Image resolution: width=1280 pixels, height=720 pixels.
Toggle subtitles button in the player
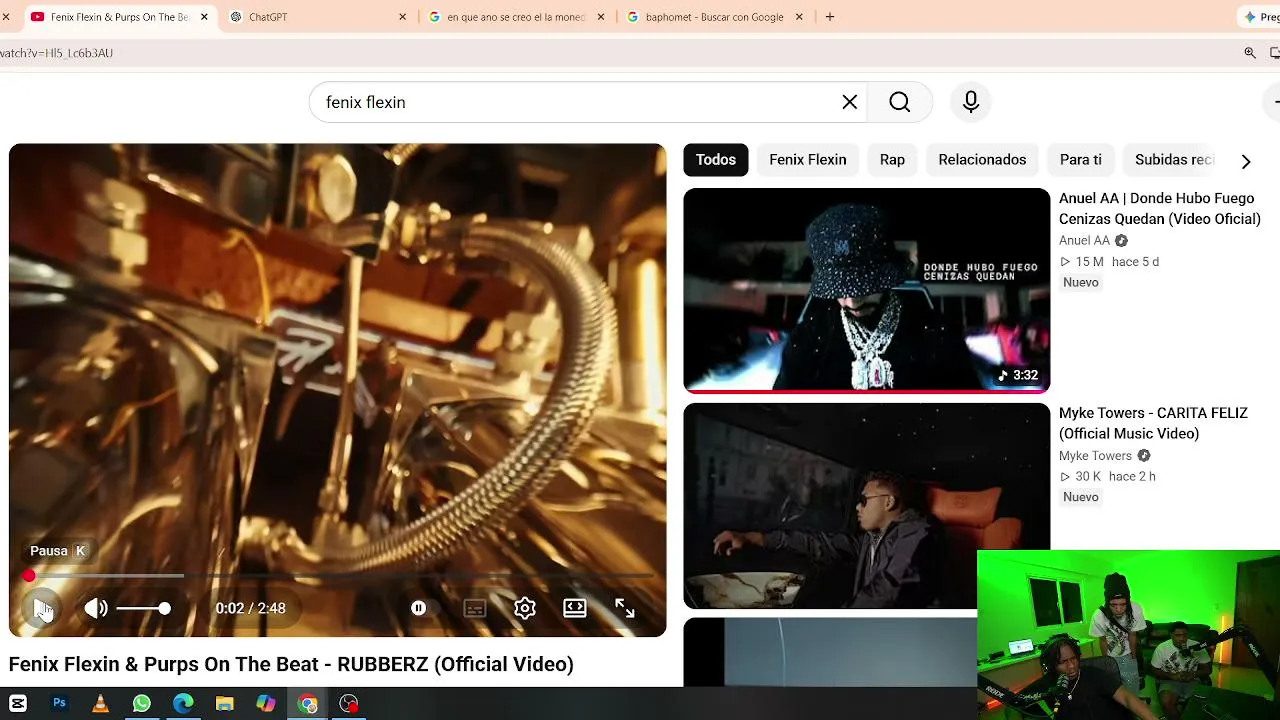(x=475, y=608)
